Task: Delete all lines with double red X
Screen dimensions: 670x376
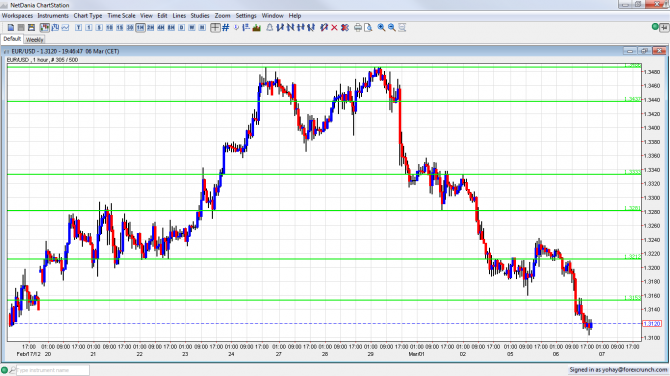Action: (x=345, y=28)
